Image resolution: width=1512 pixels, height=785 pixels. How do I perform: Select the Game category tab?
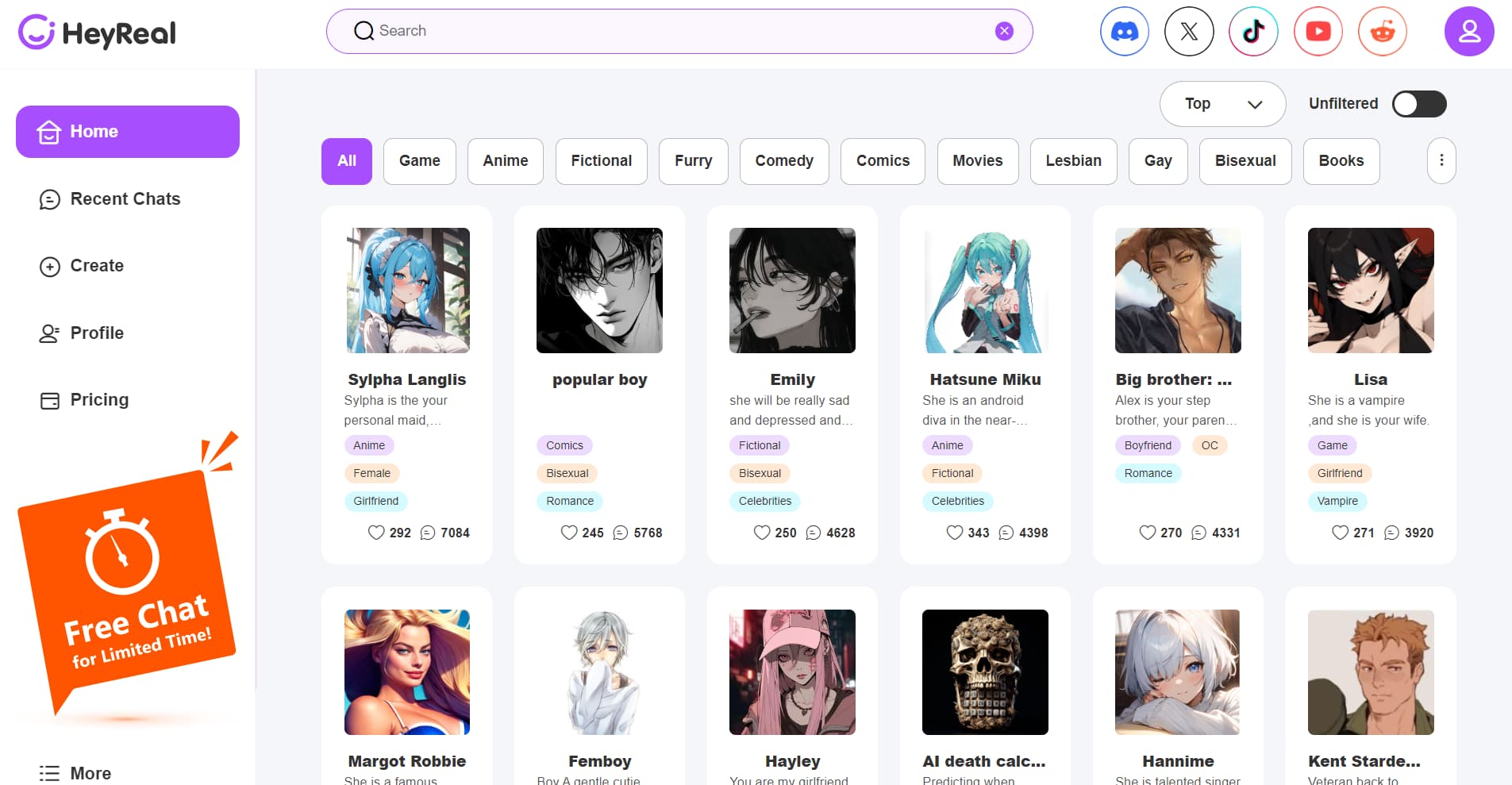click(420, 161)
